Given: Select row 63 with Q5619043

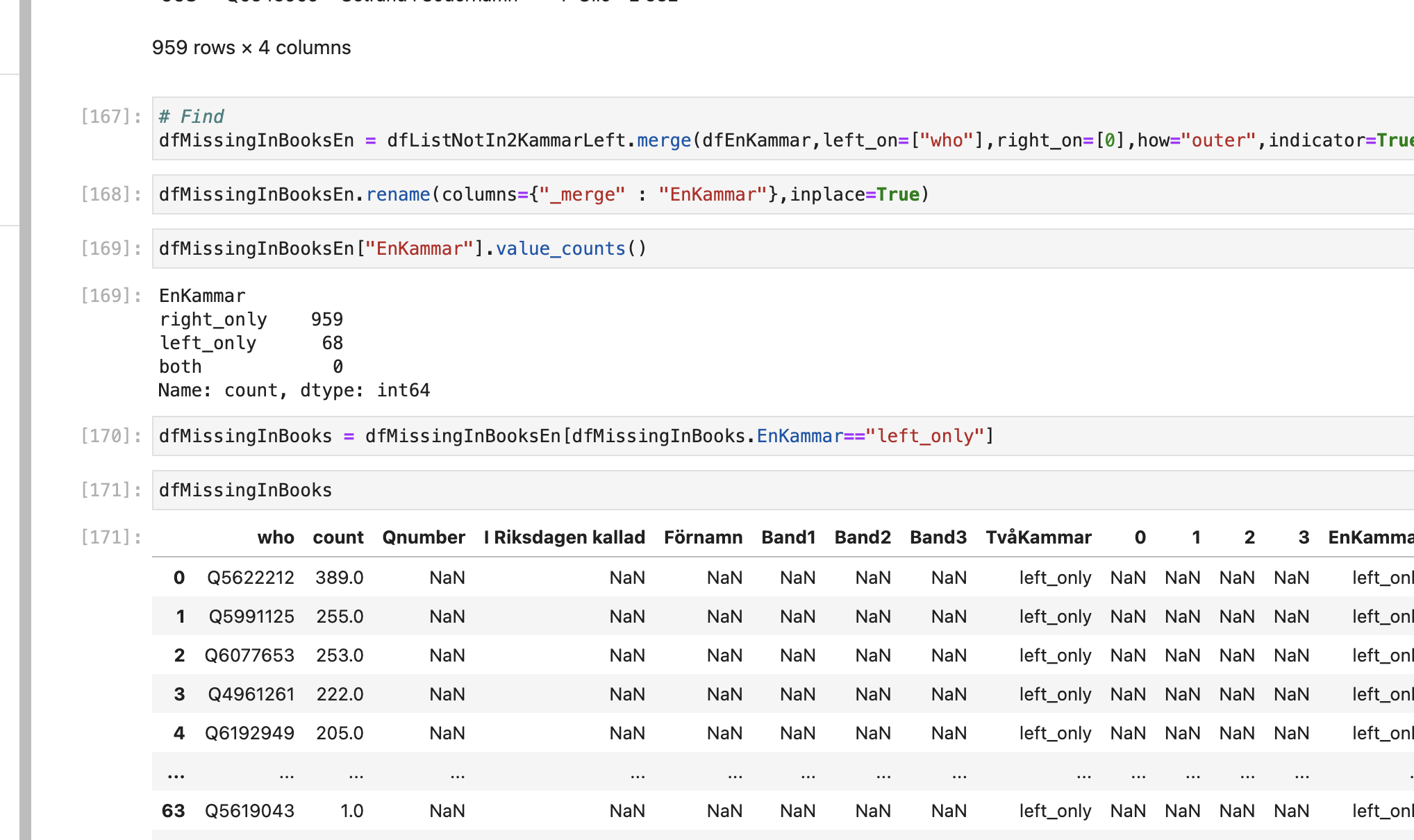Looking at the screenshot, I should tap(251, 810).
